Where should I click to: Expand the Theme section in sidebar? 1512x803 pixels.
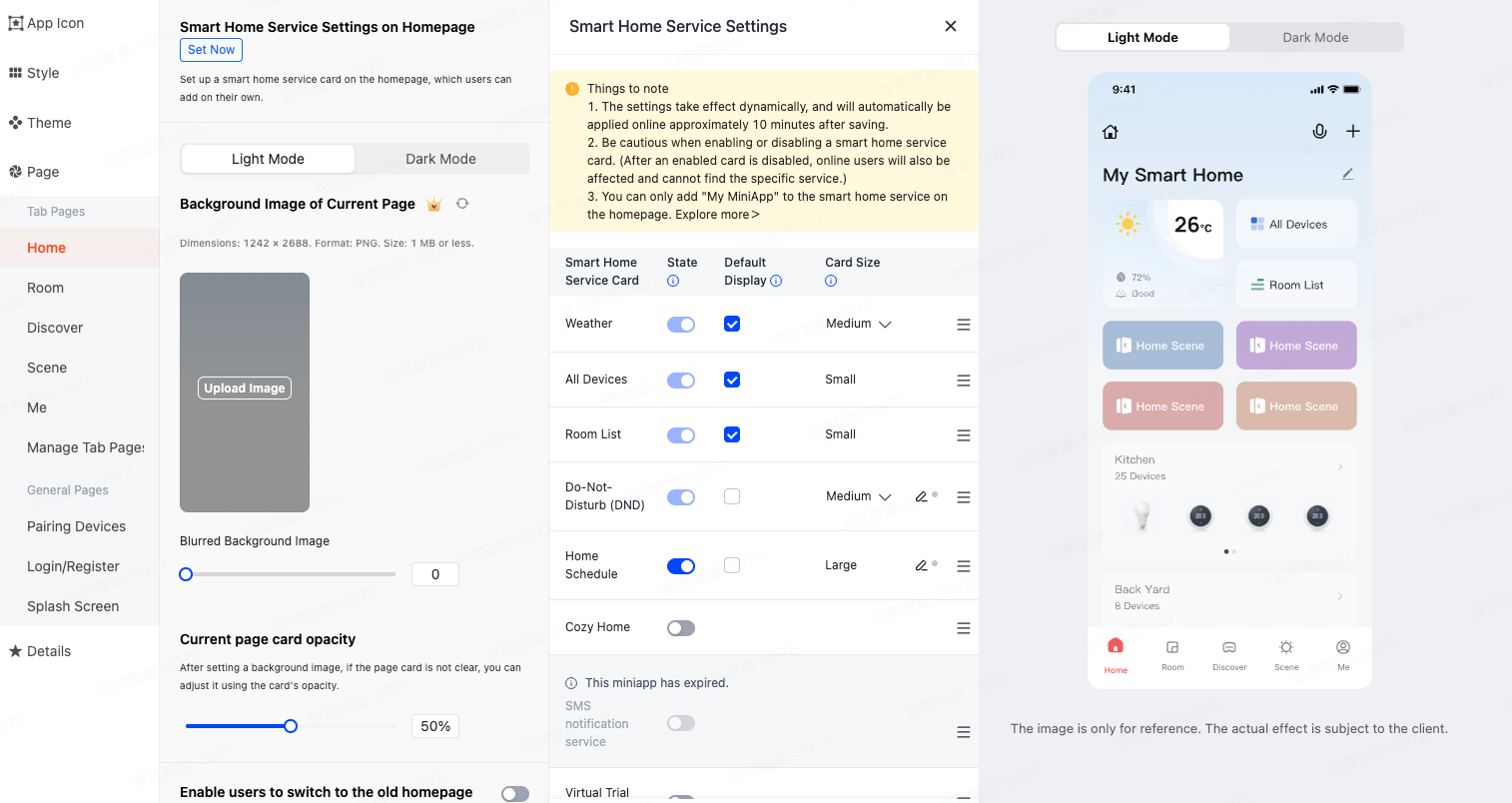(49, 123)
